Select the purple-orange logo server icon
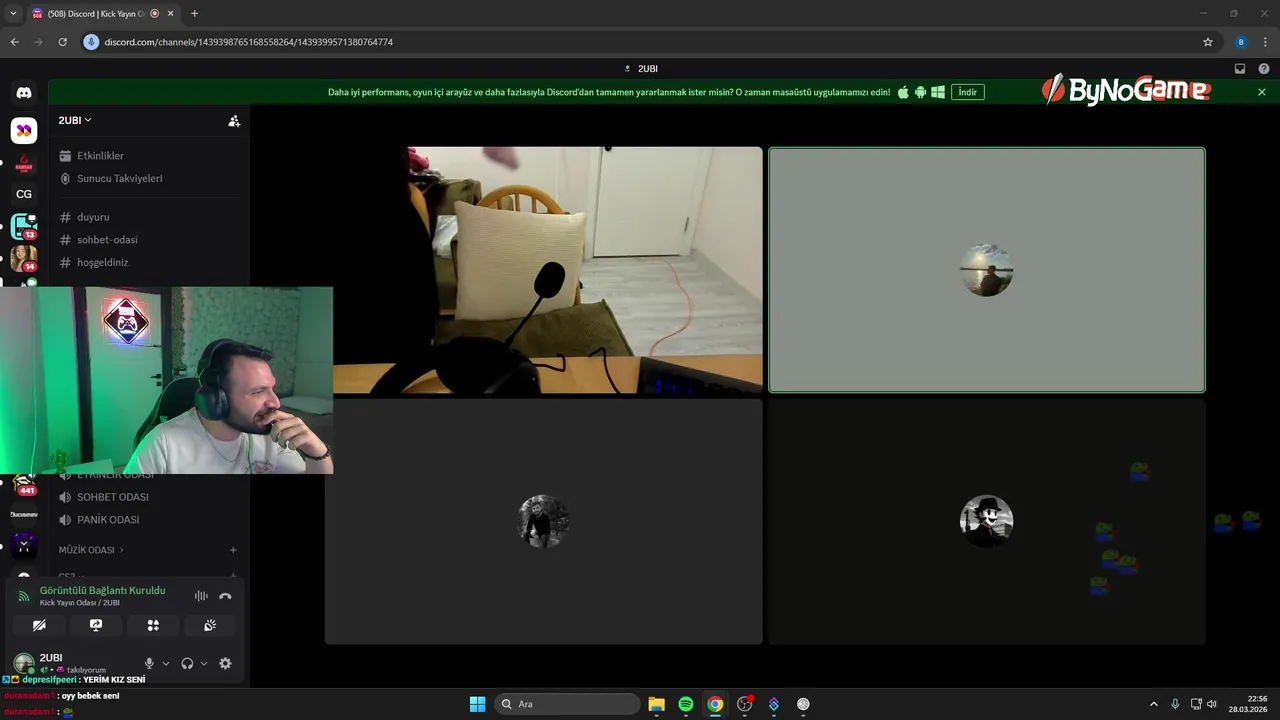 (x=24, y=131)
